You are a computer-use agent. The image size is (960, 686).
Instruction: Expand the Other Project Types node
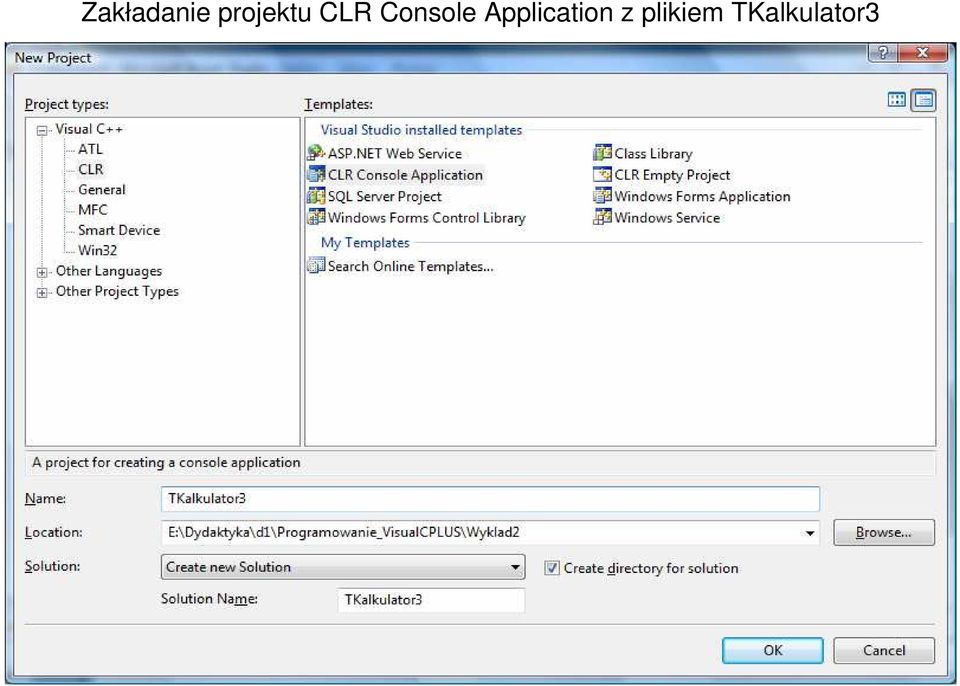coord(42,292)
